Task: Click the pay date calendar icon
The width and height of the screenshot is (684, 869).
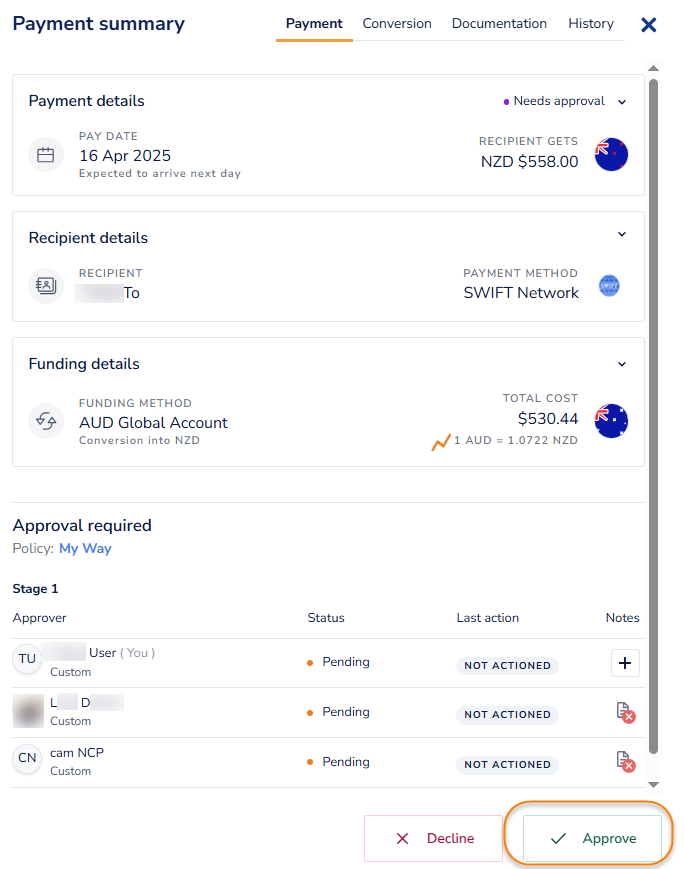Action: click(45, 155)
